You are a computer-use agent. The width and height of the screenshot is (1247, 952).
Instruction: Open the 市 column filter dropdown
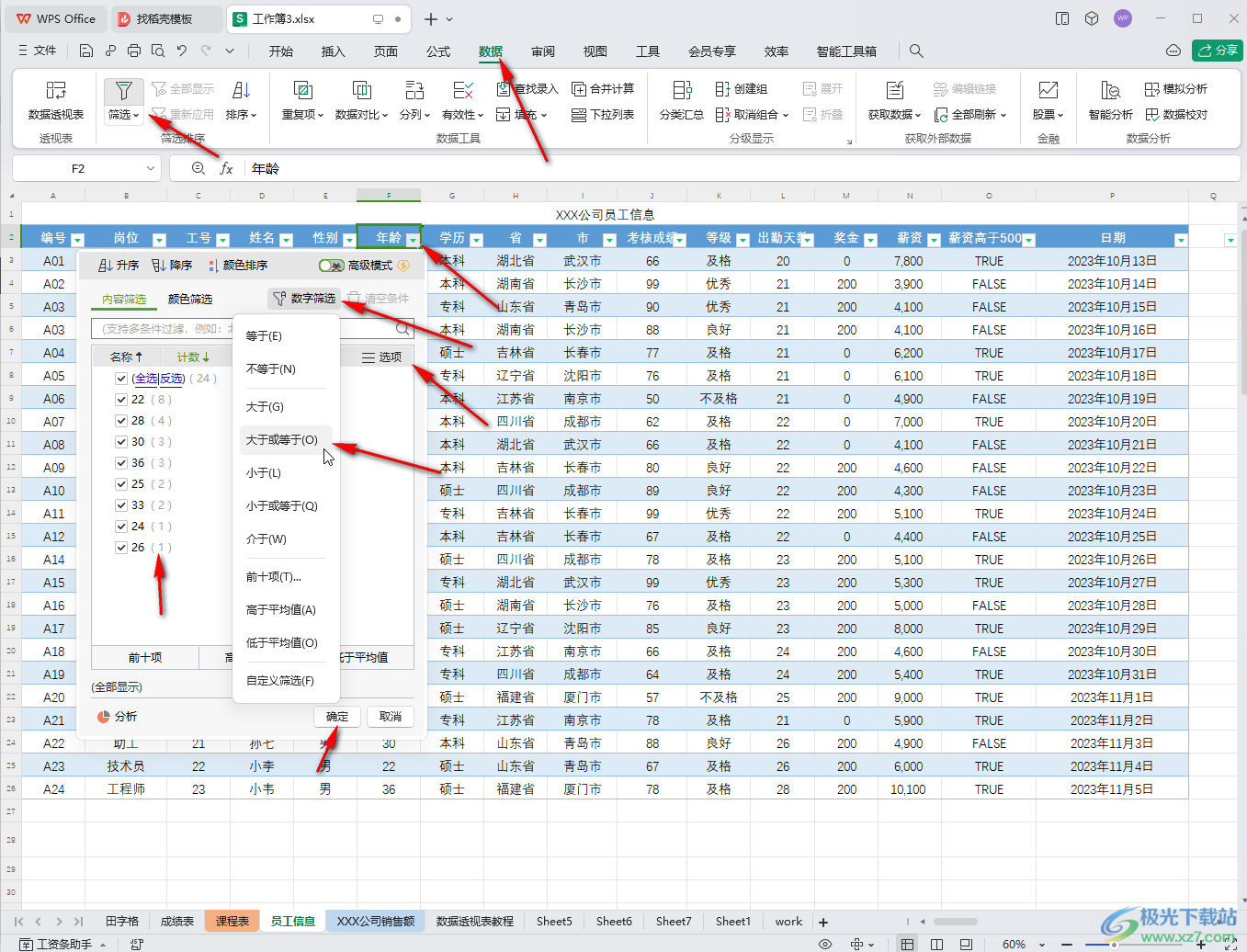click(609, 240)
